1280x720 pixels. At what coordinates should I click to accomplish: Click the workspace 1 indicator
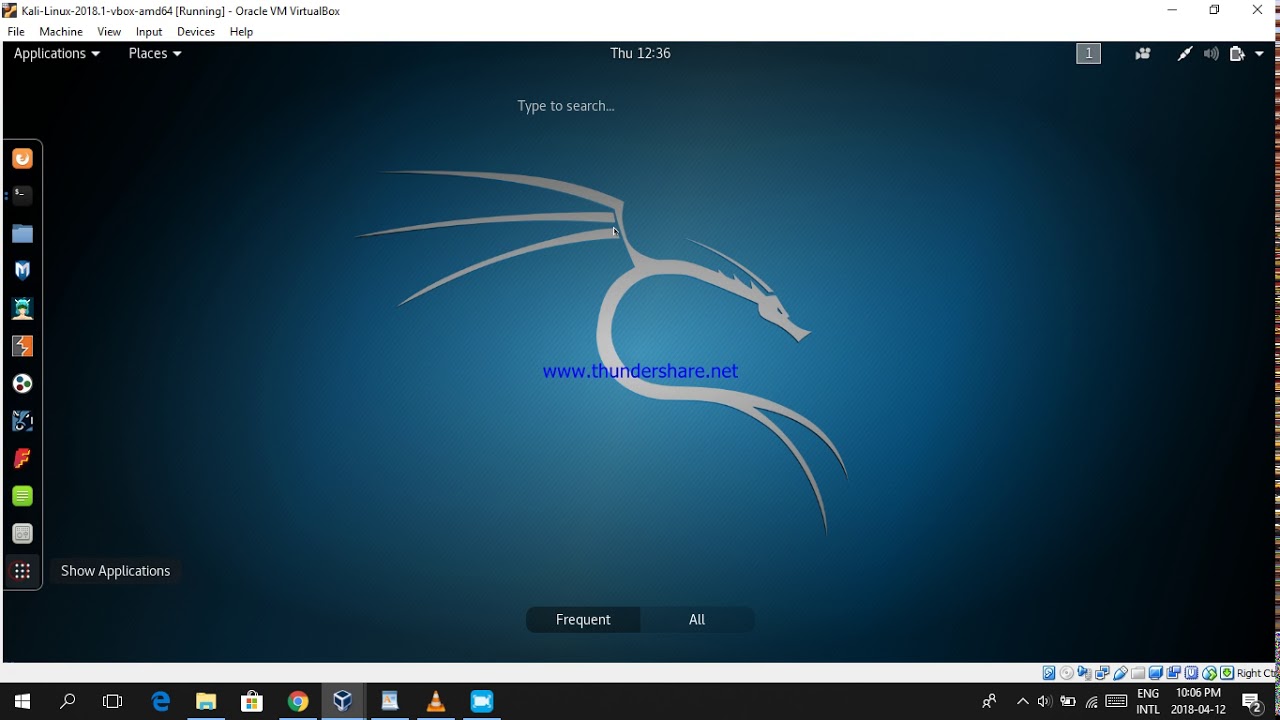[x=1088, y=54]
